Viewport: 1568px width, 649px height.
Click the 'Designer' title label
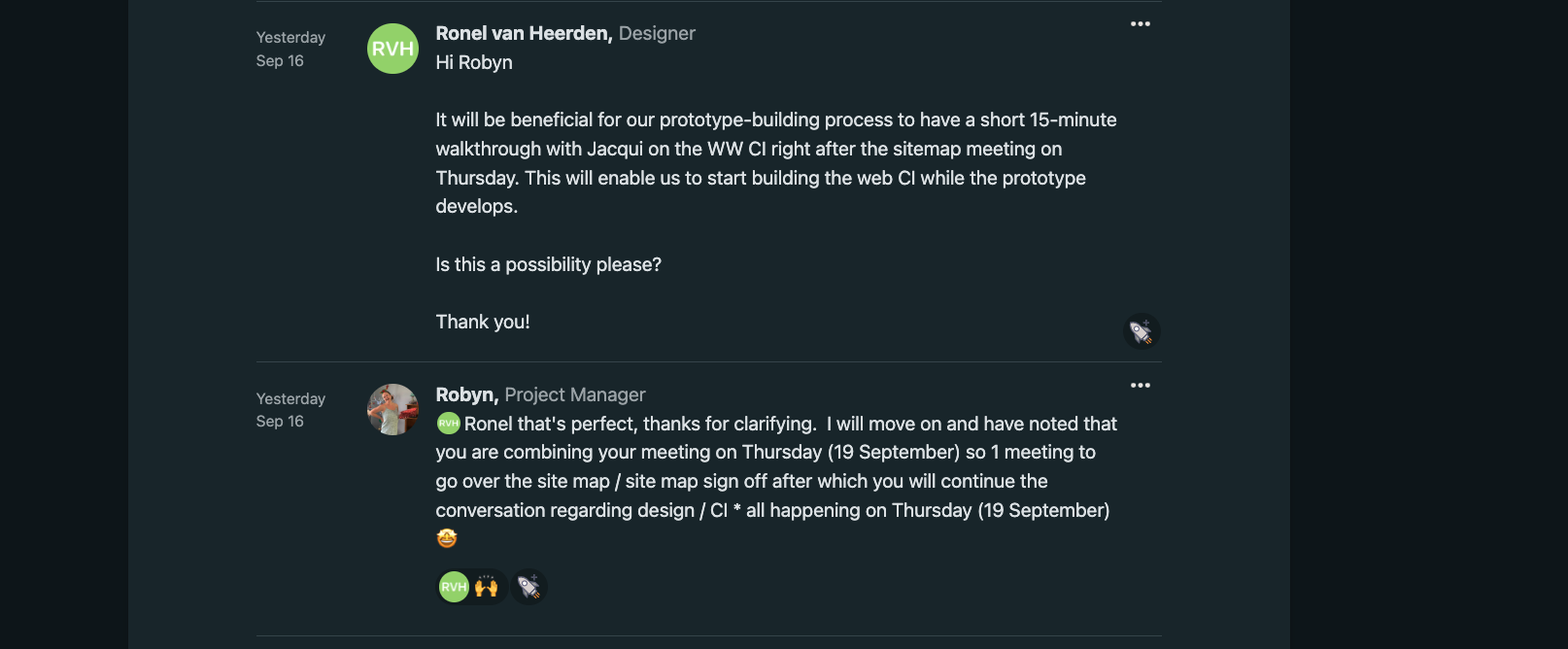click(657, 33)
